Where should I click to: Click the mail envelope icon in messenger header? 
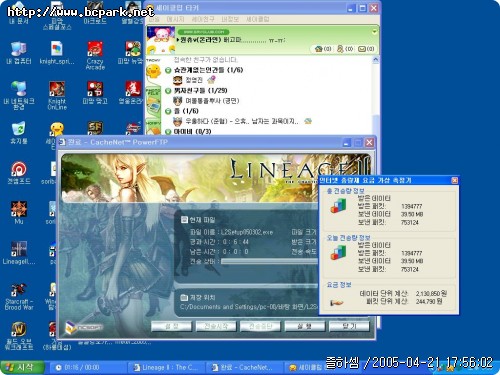pyautogui.click(x=362, y=49)
